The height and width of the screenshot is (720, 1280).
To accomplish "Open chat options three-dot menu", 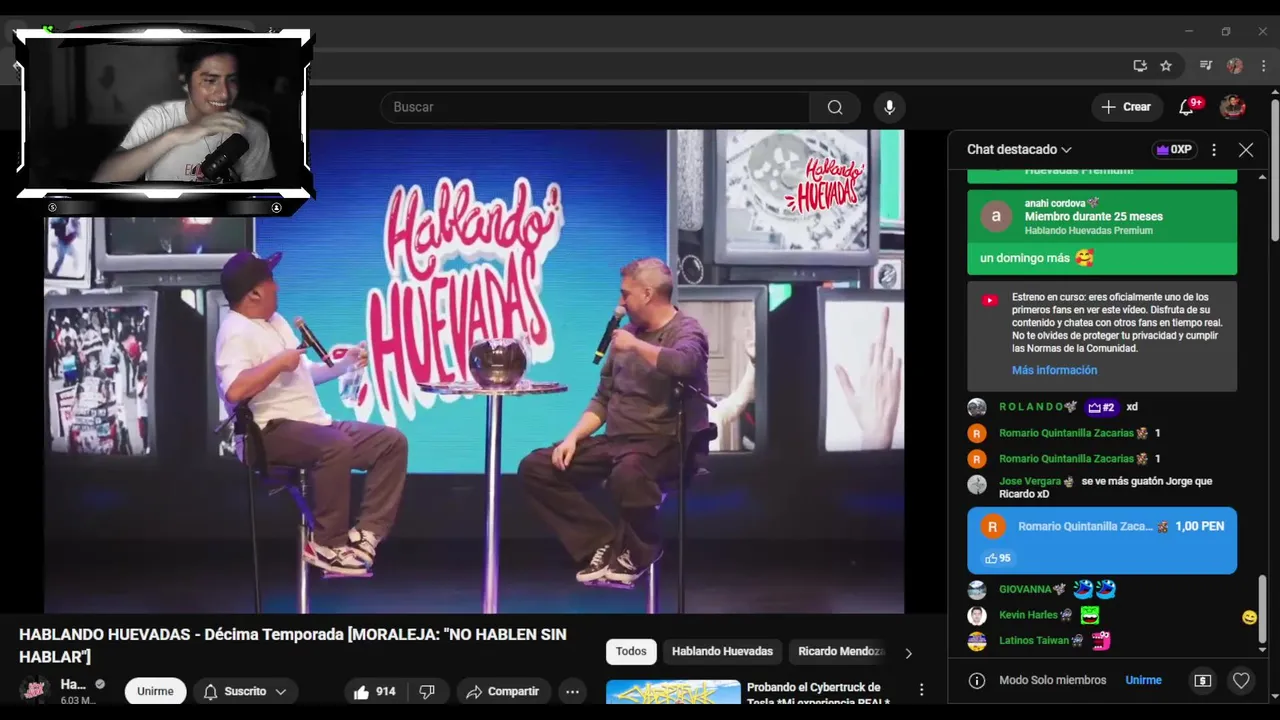I will tap(1214, 150).
